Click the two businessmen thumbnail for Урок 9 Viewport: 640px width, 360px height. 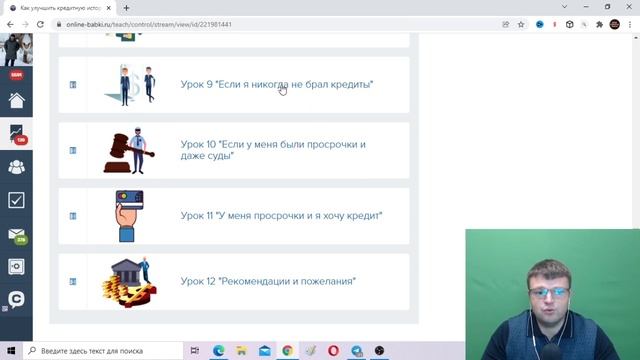pyautogui.click(x=131, y=85)
